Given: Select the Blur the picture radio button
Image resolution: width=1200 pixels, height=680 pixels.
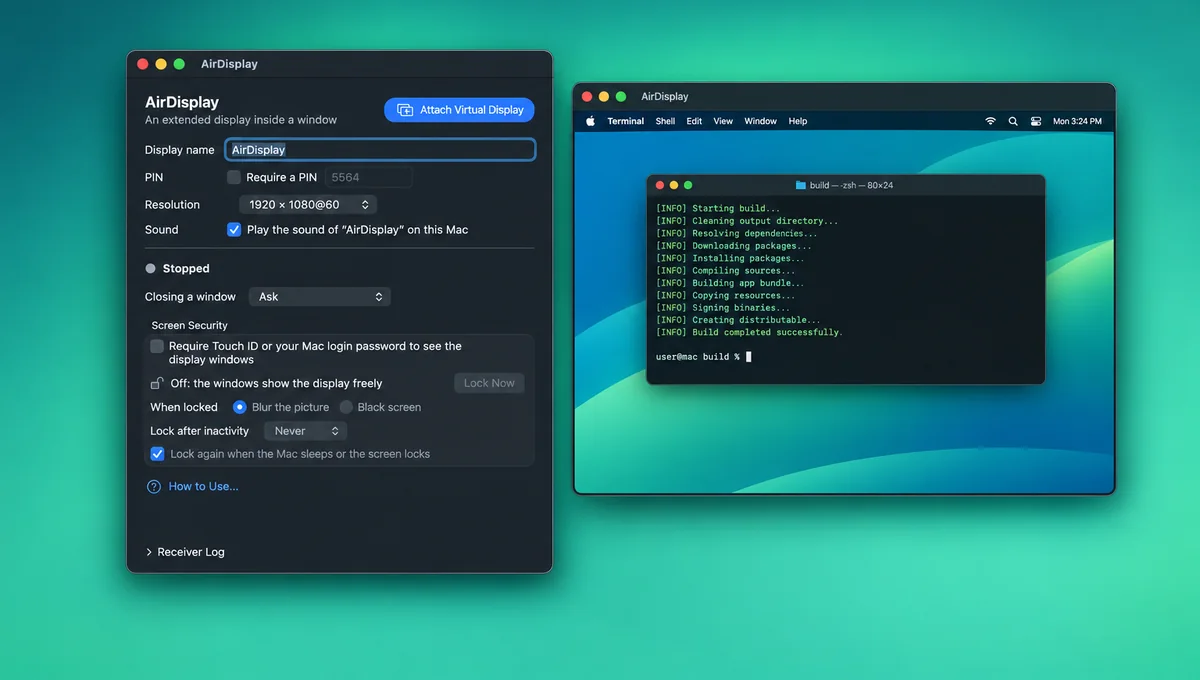Looking at the screenshot, I should [x=240, y=407].
